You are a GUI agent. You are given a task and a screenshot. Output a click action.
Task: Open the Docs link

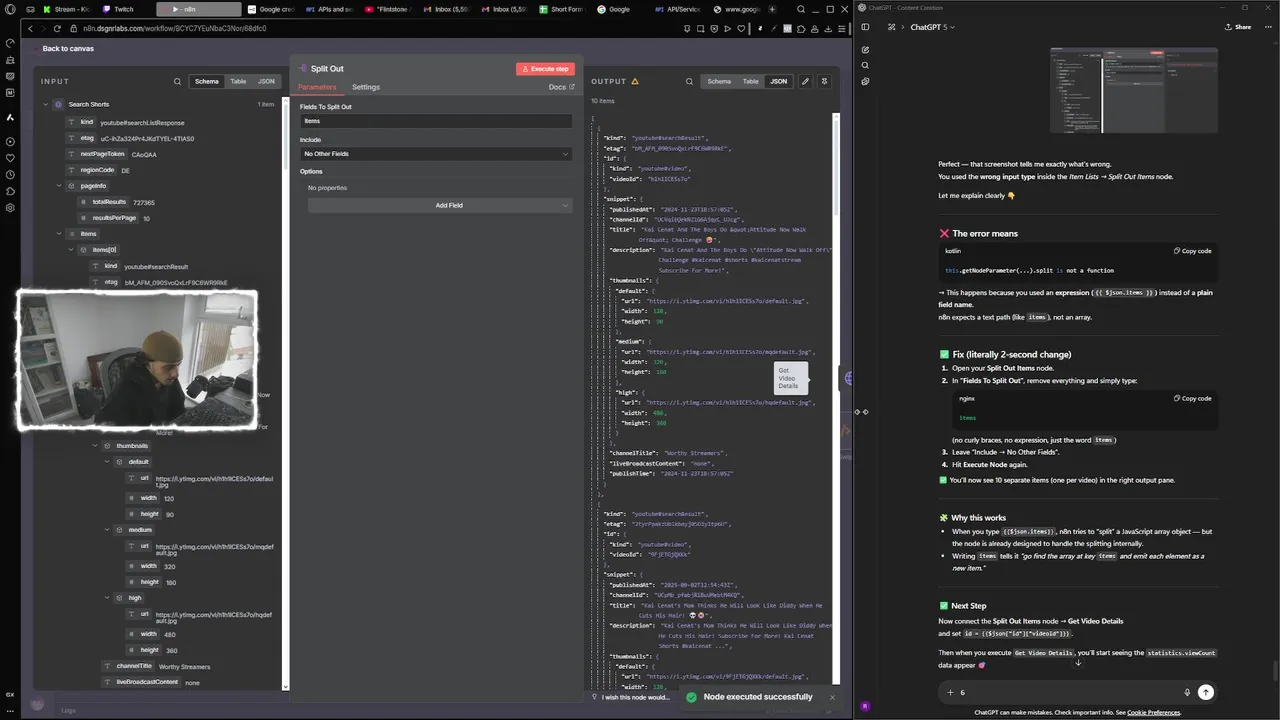(x=561, y=87)
